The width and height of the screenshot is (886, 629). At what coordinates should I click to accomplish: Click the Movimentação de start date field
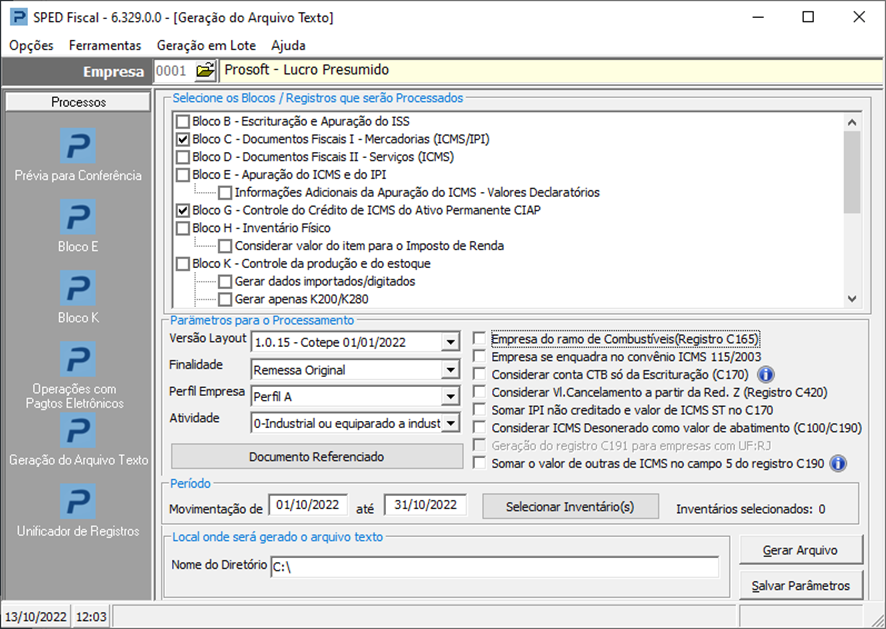(x=308, y=505)
